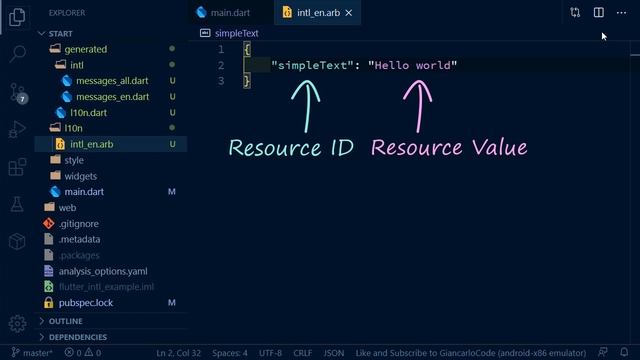This screenshot has height=360, width=640.
Task: Click the "Hello world" string value
Action: 412,65
